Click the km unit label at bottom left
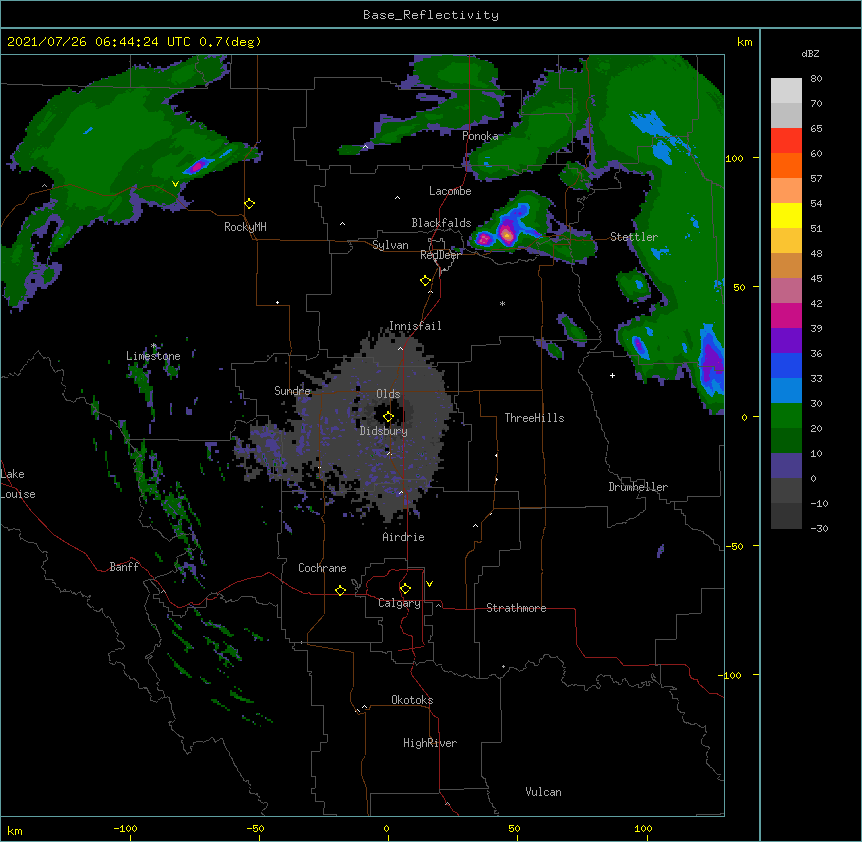The height and width of the screenshot is (842, 862). 15,831
